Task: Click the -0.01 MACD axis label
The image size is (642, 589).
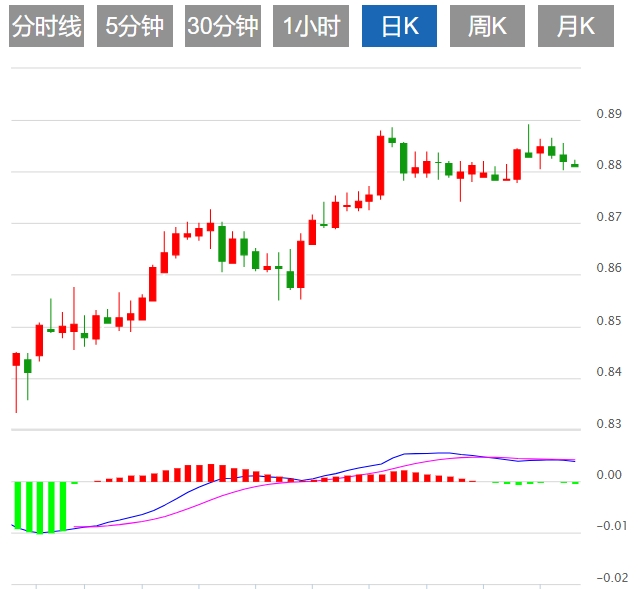Action: coord(612,526)
